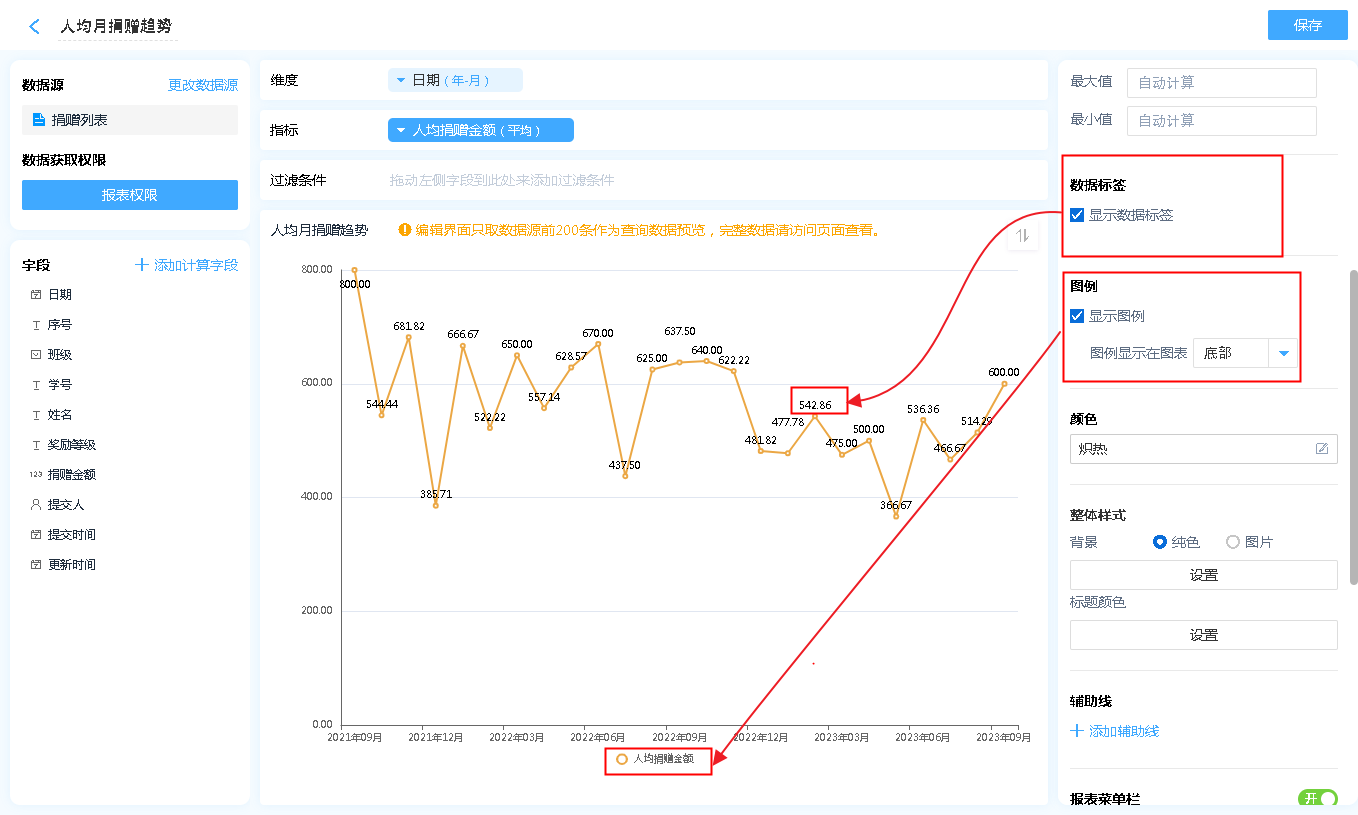Turn off the 报表菜单栏 toggle switch
1358x815 pixels.
click(x=1317, y=798)
